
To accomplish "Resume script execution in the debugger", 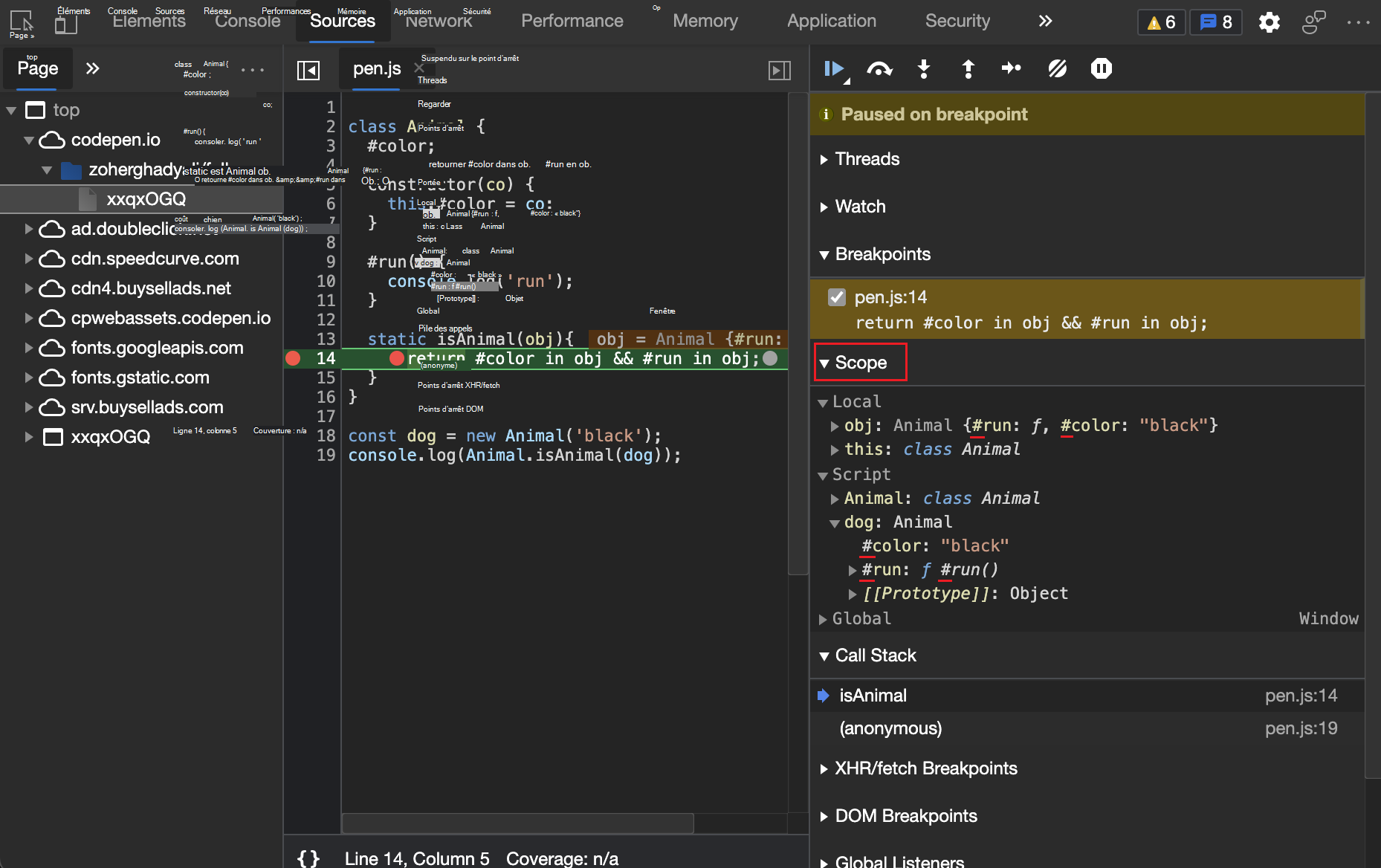I will tap(834, 68).
